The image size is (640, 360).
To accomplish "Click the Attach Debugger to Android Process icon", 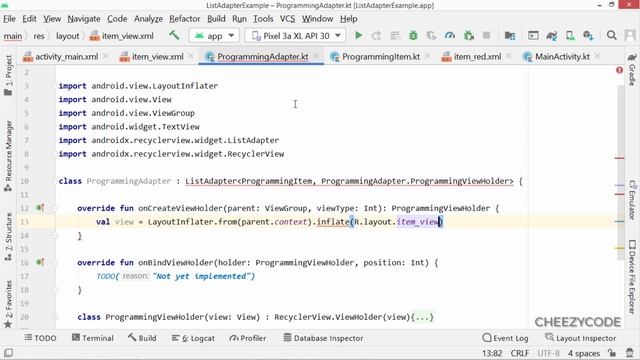I will (x=469, y=36).
